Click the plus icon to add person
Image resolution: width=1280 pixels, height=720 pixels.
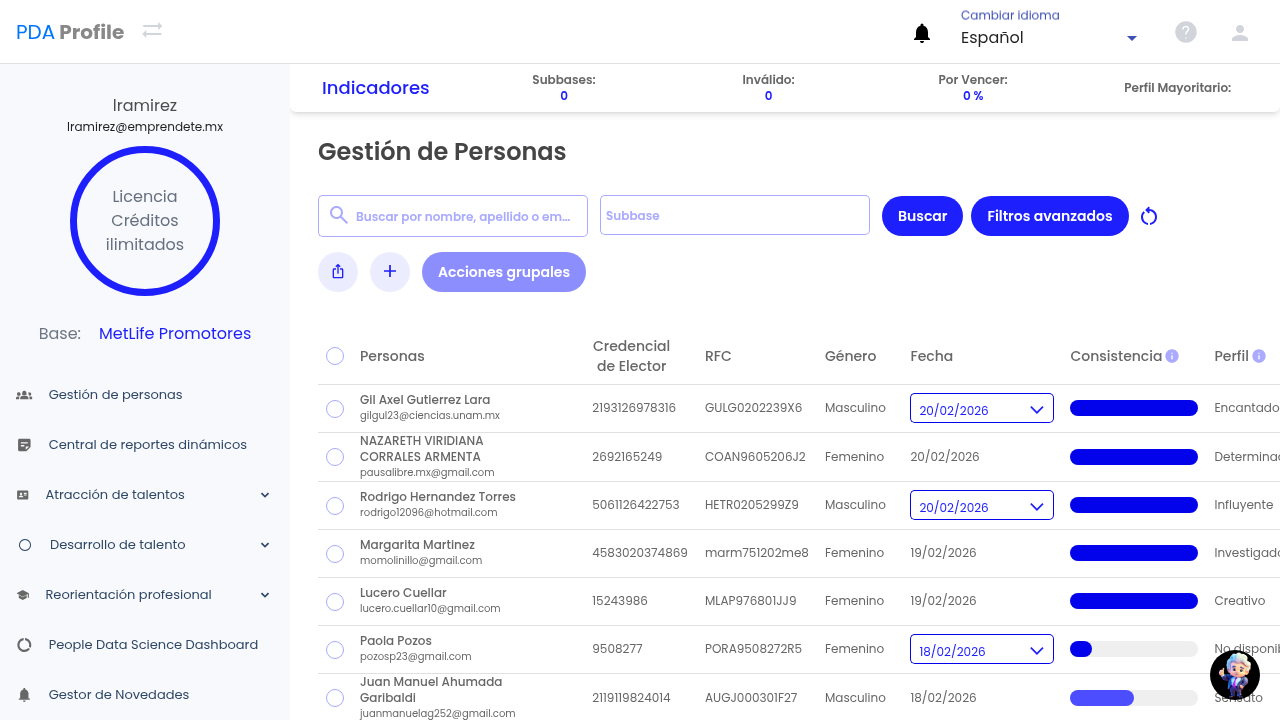pos(390,272)
